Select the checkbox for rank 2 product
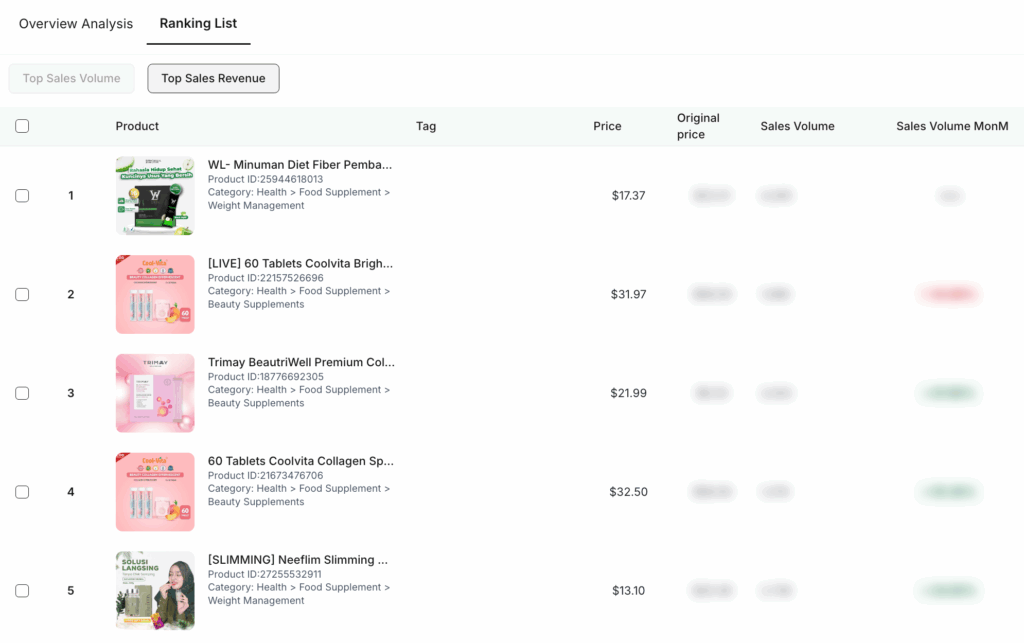The width and height of the screenshot is (1024, 643). [22, 294]
